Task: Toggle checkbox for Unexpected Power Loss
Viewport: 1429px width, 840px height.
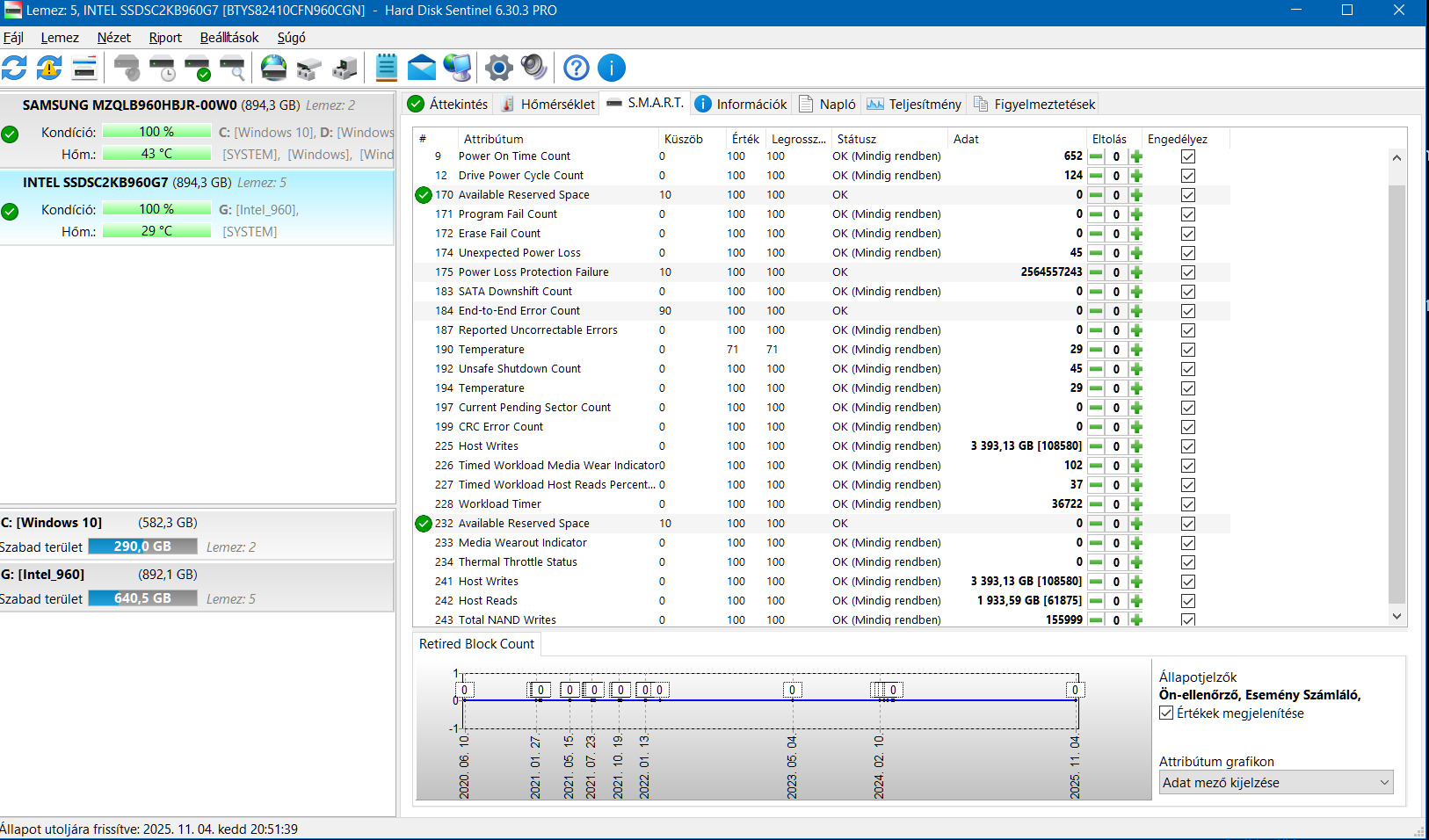Action: [x=1188, y=253]
